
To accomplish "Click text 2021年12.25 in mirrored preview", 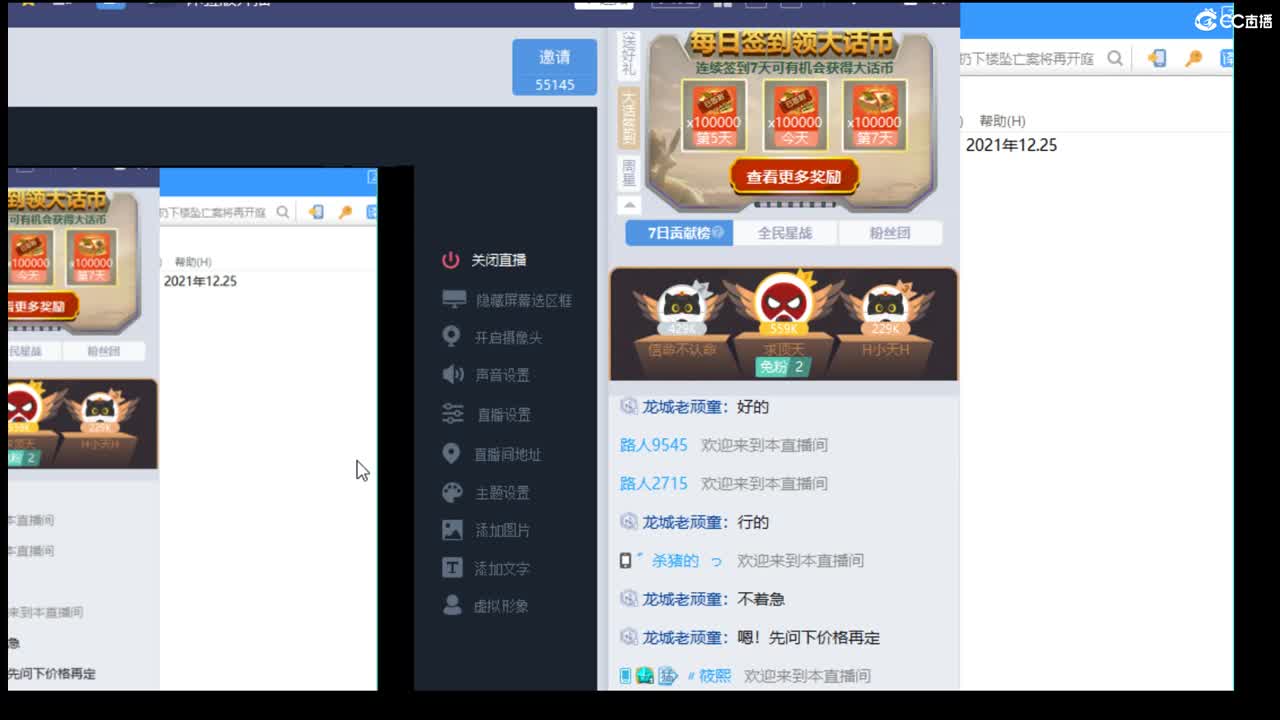I will coord(200,281).
